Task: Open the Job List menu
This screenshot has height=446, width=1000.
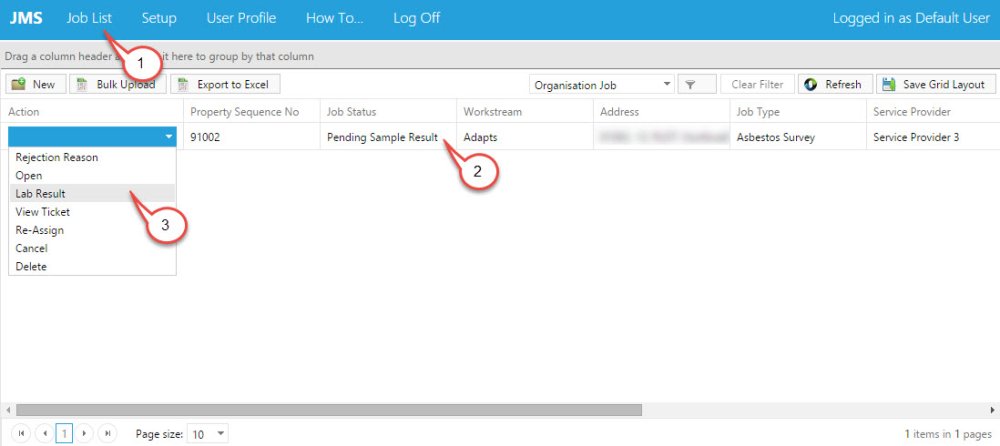Action: tap(89, 18)
